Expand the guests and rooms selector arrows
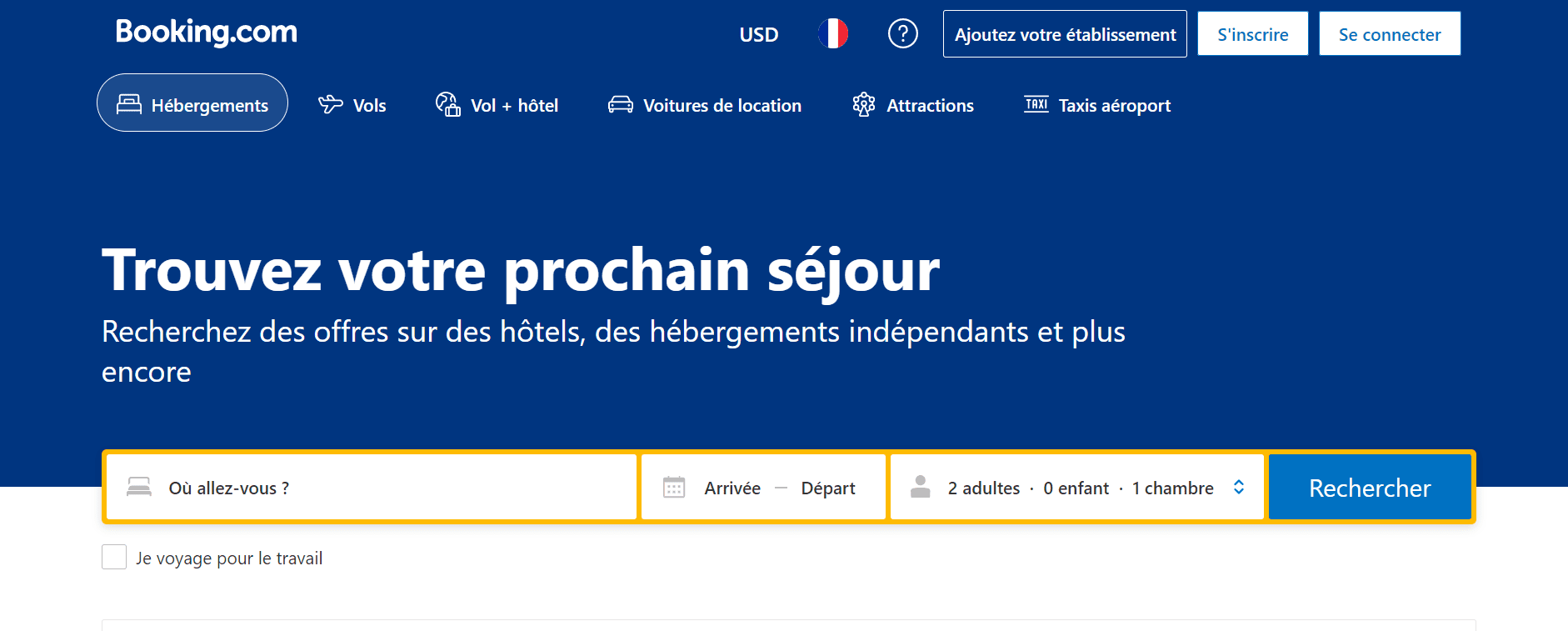The width and height of the screenshot is (1568, 631). [1239, 488]
